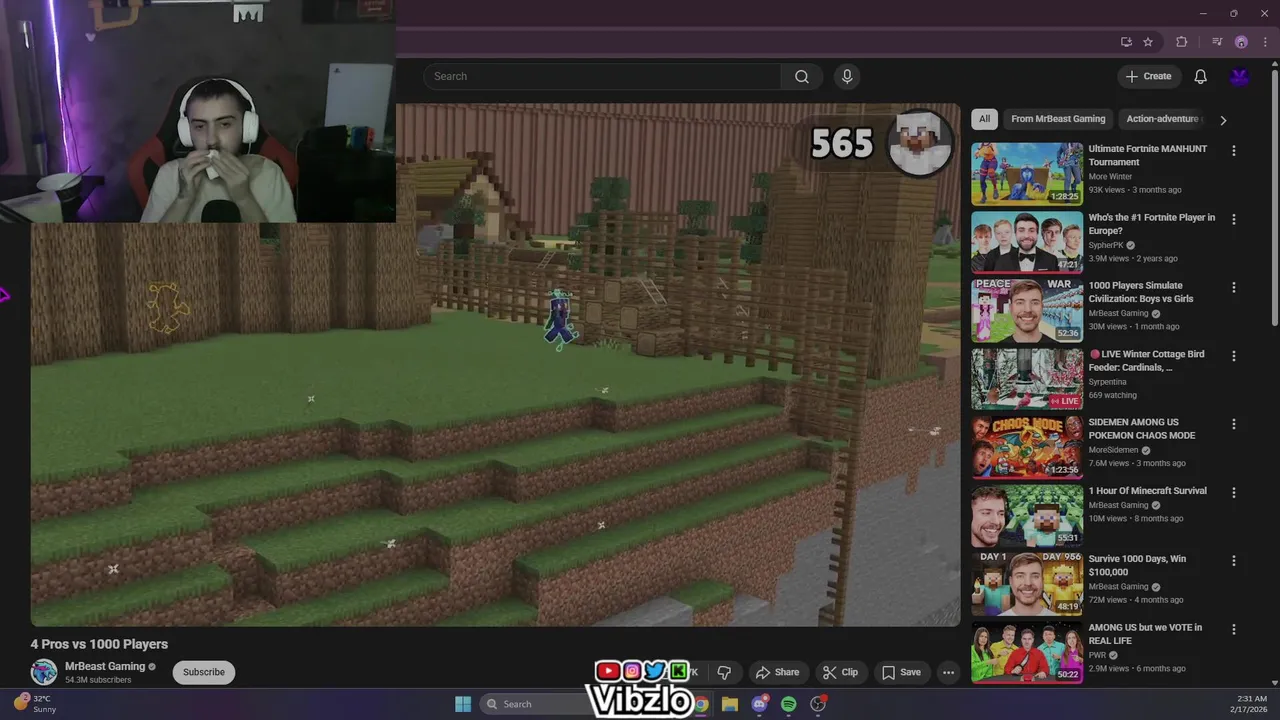Open options for SIDEMEN AMONG US video

pyautogui.click(x=1233, y=424)
